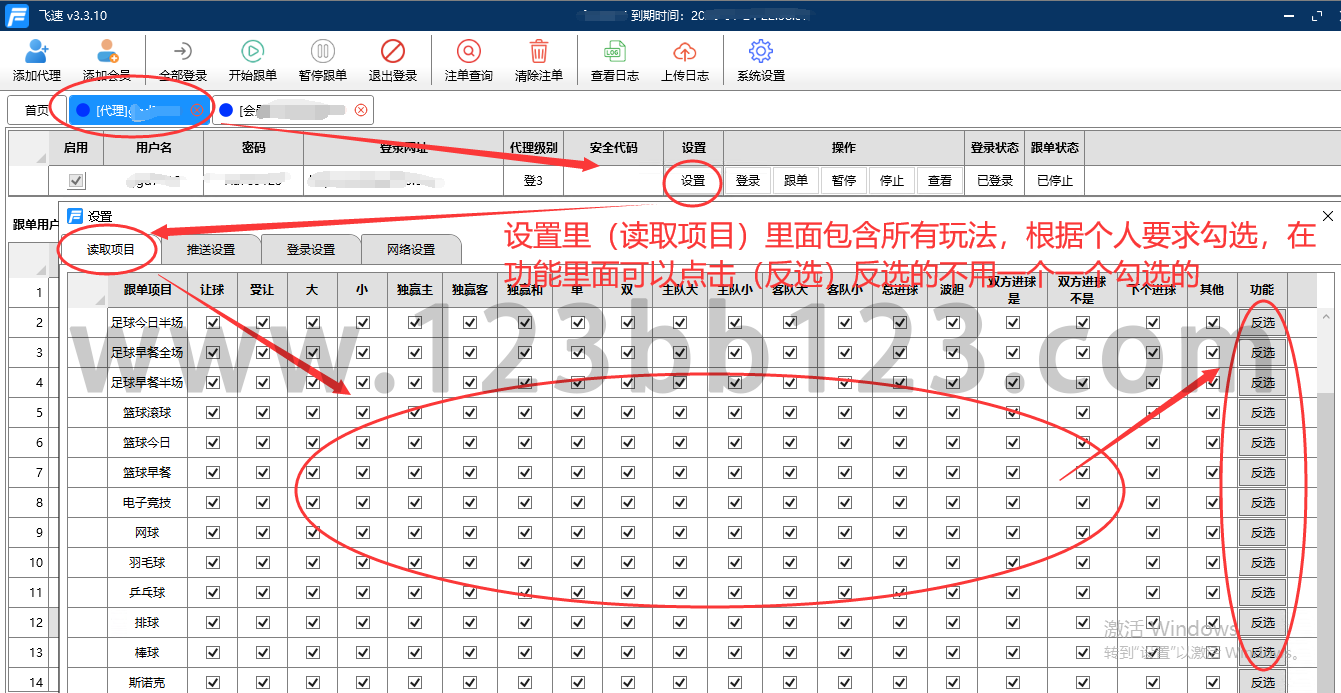Open the 登录设置 tab
This screenshot has width=1341, height=693.
pos(311,249)
